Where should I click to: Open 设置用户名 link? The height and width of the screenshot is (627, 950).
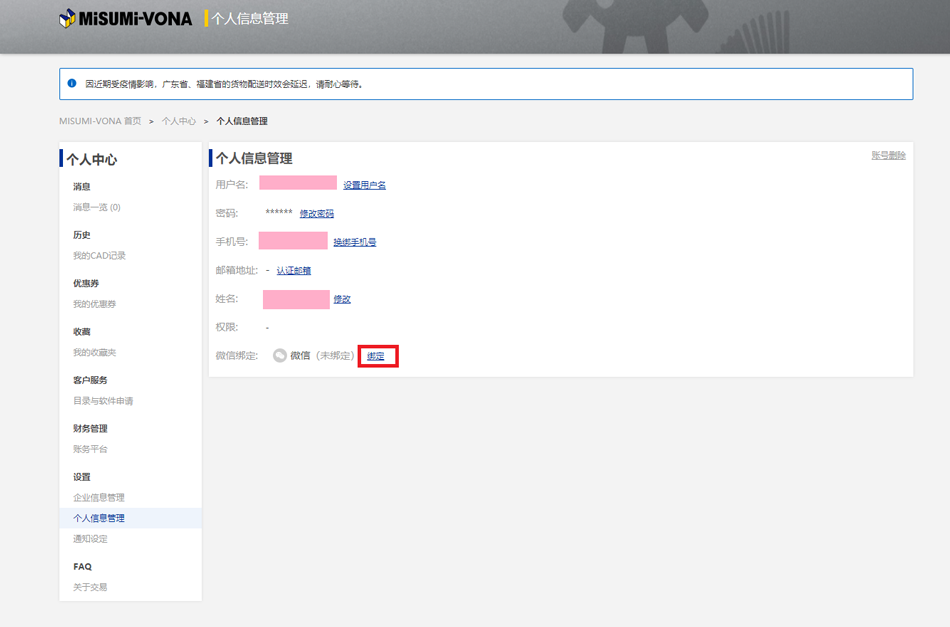(x=364, y=185)
